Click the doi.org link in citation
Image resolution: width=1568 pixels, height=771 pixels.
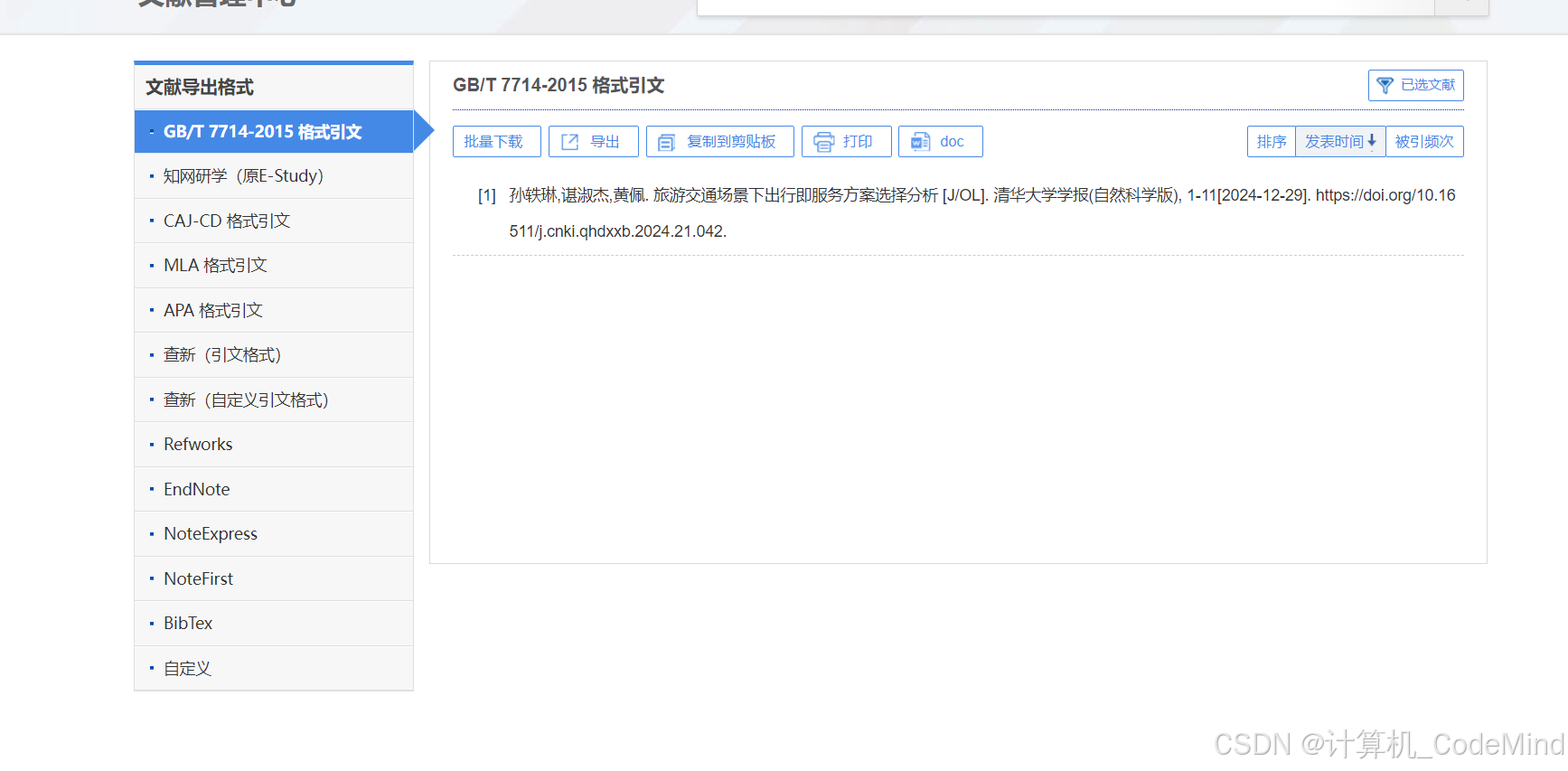point(1385,195)
